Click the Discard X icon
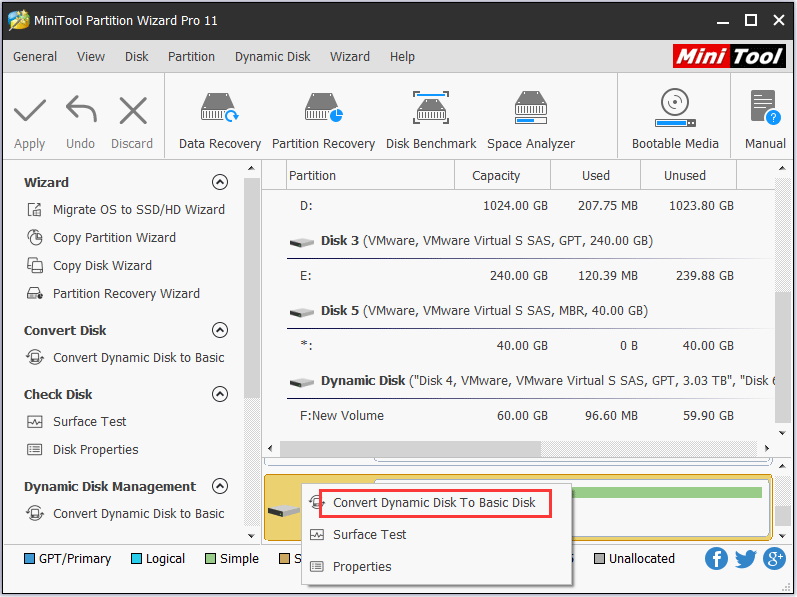The image size is (797, 597). click(132, 110)
